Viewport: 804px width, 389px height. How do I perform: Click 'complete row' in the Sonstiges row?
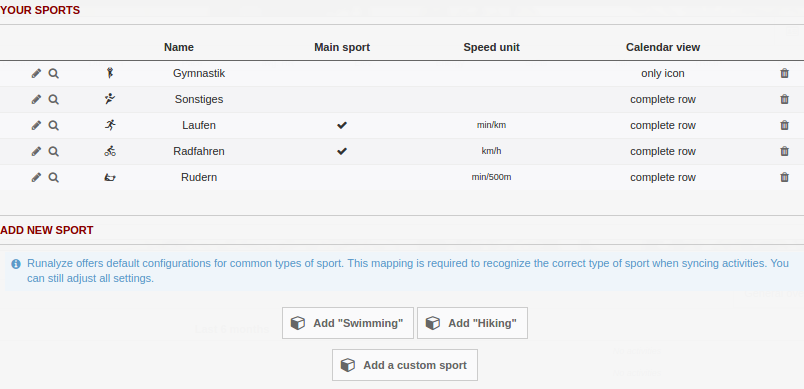[x=663, y=99]
